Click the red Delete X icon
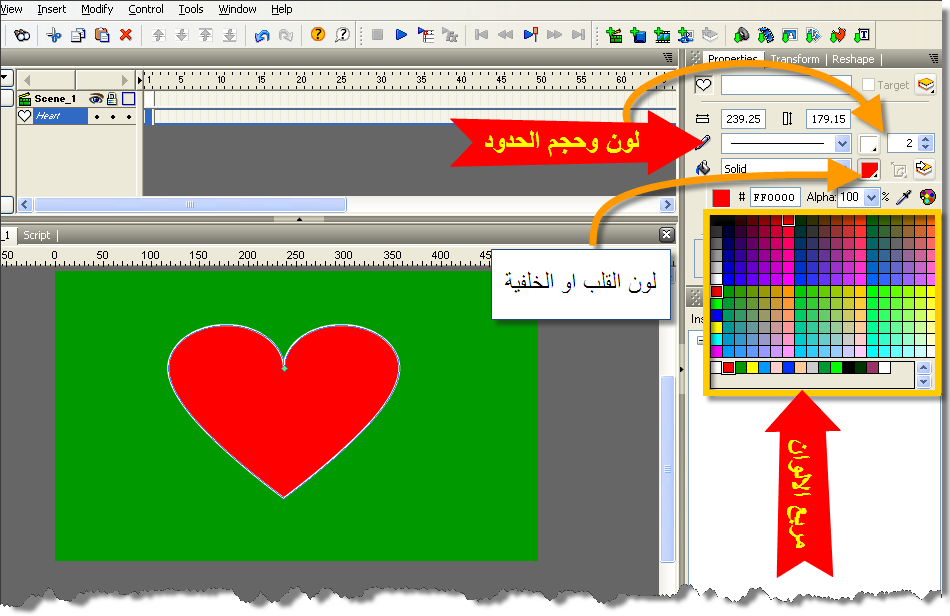Image resolution: width=950 pixels, height=616 pixels. tap(126, 35)
